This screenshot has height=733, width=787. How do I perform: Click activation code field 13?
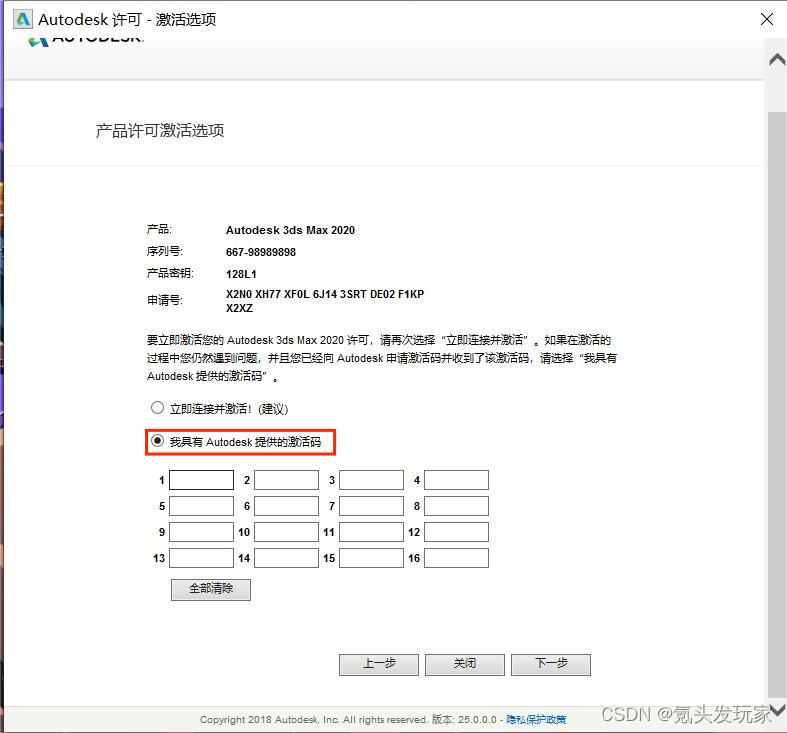point(201,558)
